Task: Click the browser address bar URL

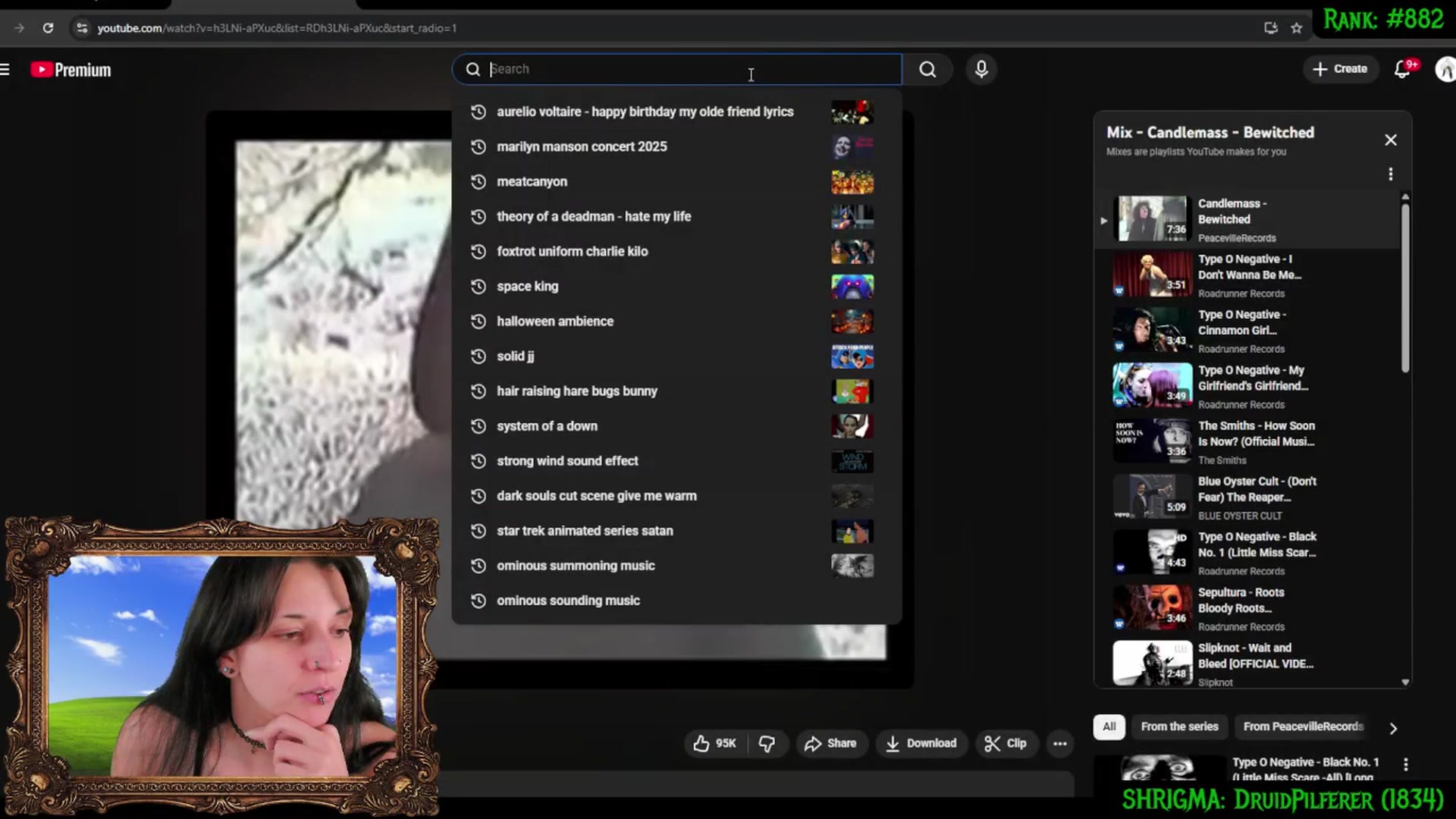Action: coord(277,28)
